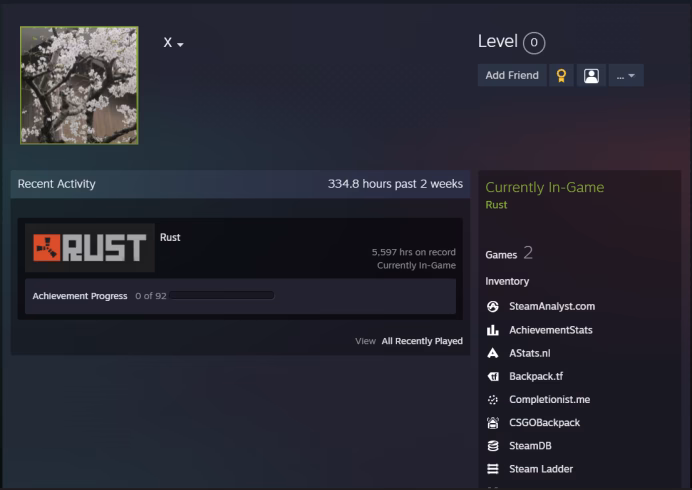Open the Completionist.me link
Image resolution: width=692 pixels, height=490 pixels.
coord(549,400)
